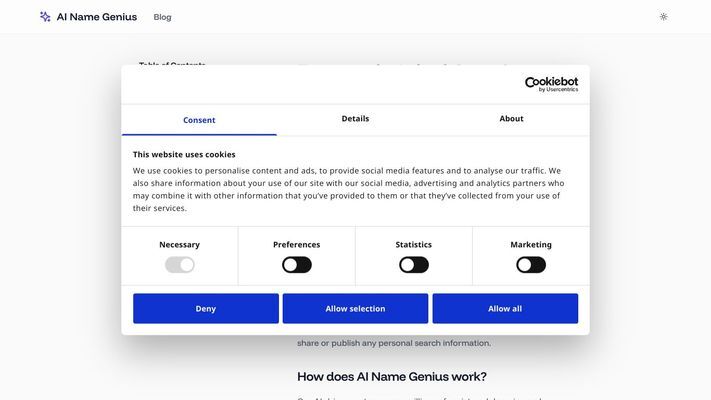711x400 pixels.
Task: Click the 'How does AI Name Genius work?' heading
Action: 392,376
